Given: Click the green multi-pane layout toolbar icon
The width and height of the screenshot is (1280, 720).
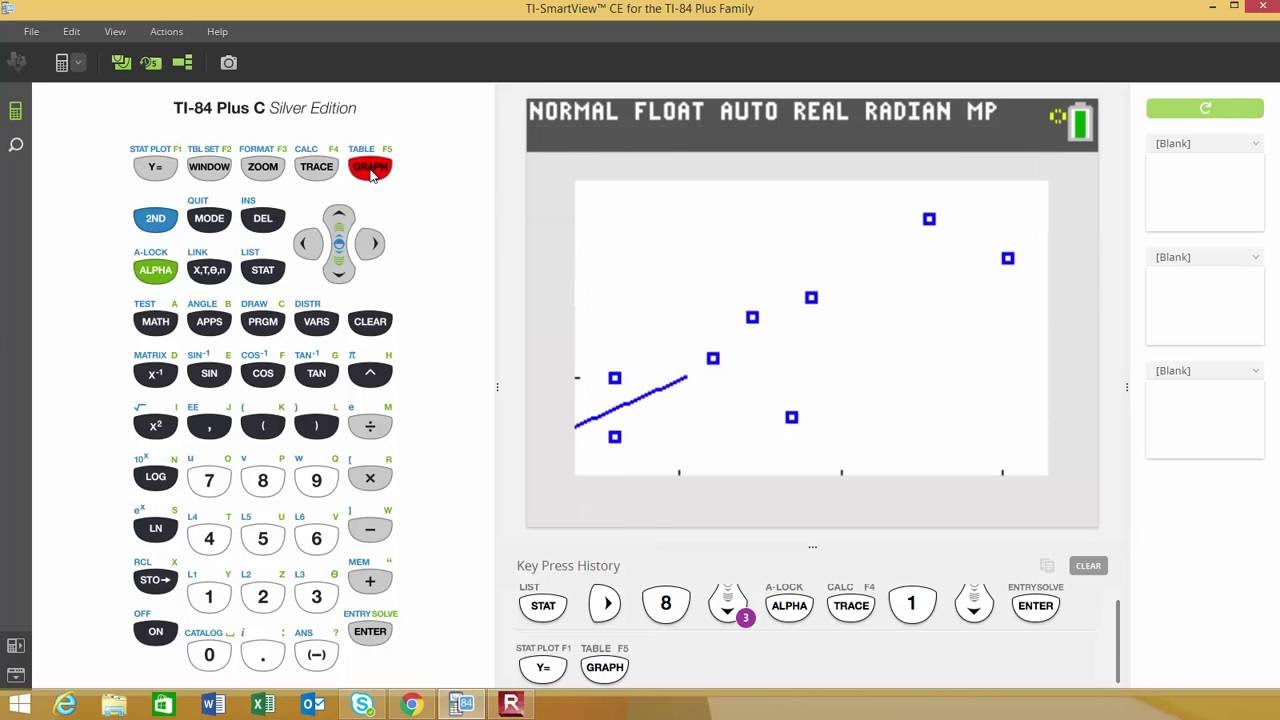Looking at the screenshot, I should click(x=182, y=62).
